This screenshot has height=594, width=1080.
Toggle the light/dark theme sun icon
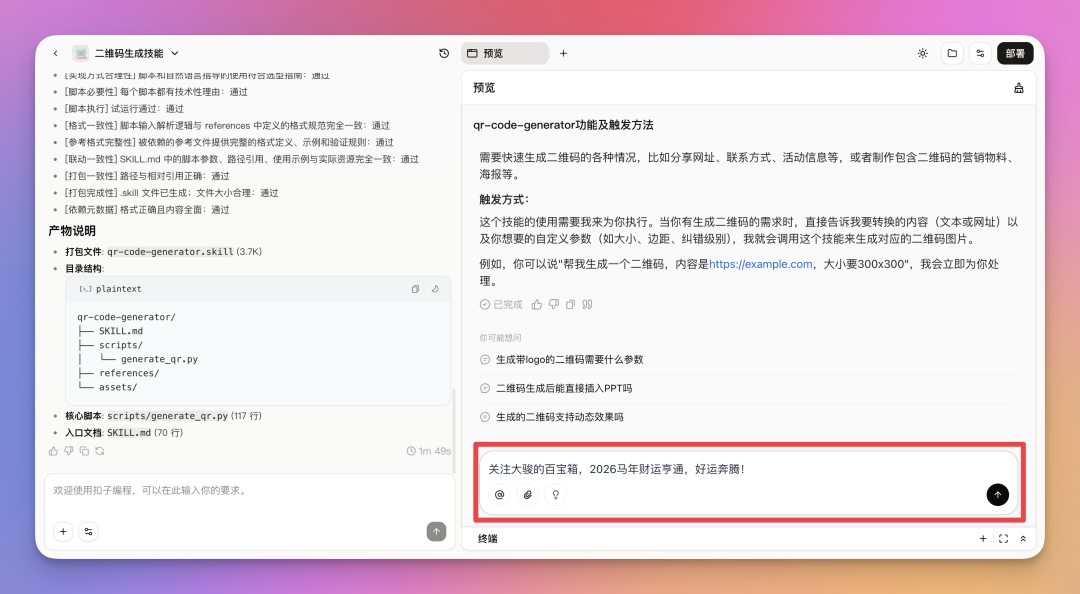click(x=922, y=53)
